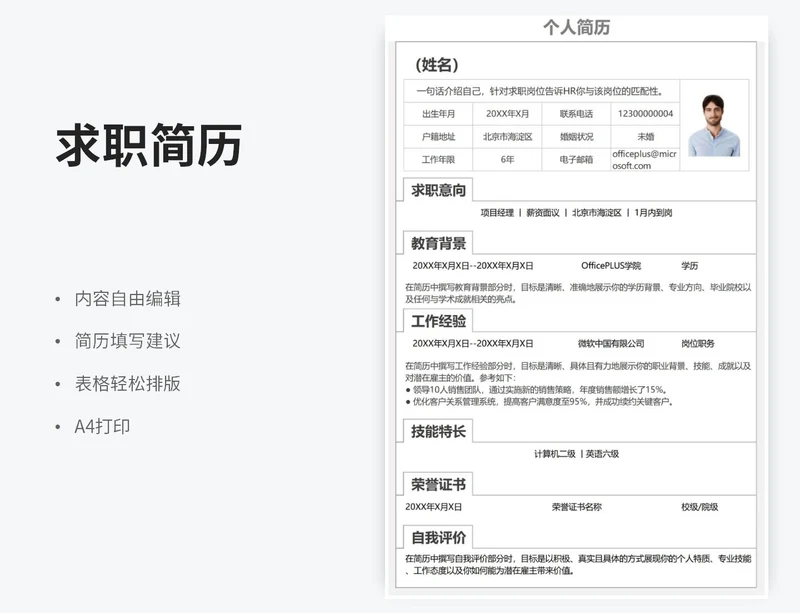
Task: Click the bullet about customer relationship system
Action: pyautogui.click(x=540, y=402)
